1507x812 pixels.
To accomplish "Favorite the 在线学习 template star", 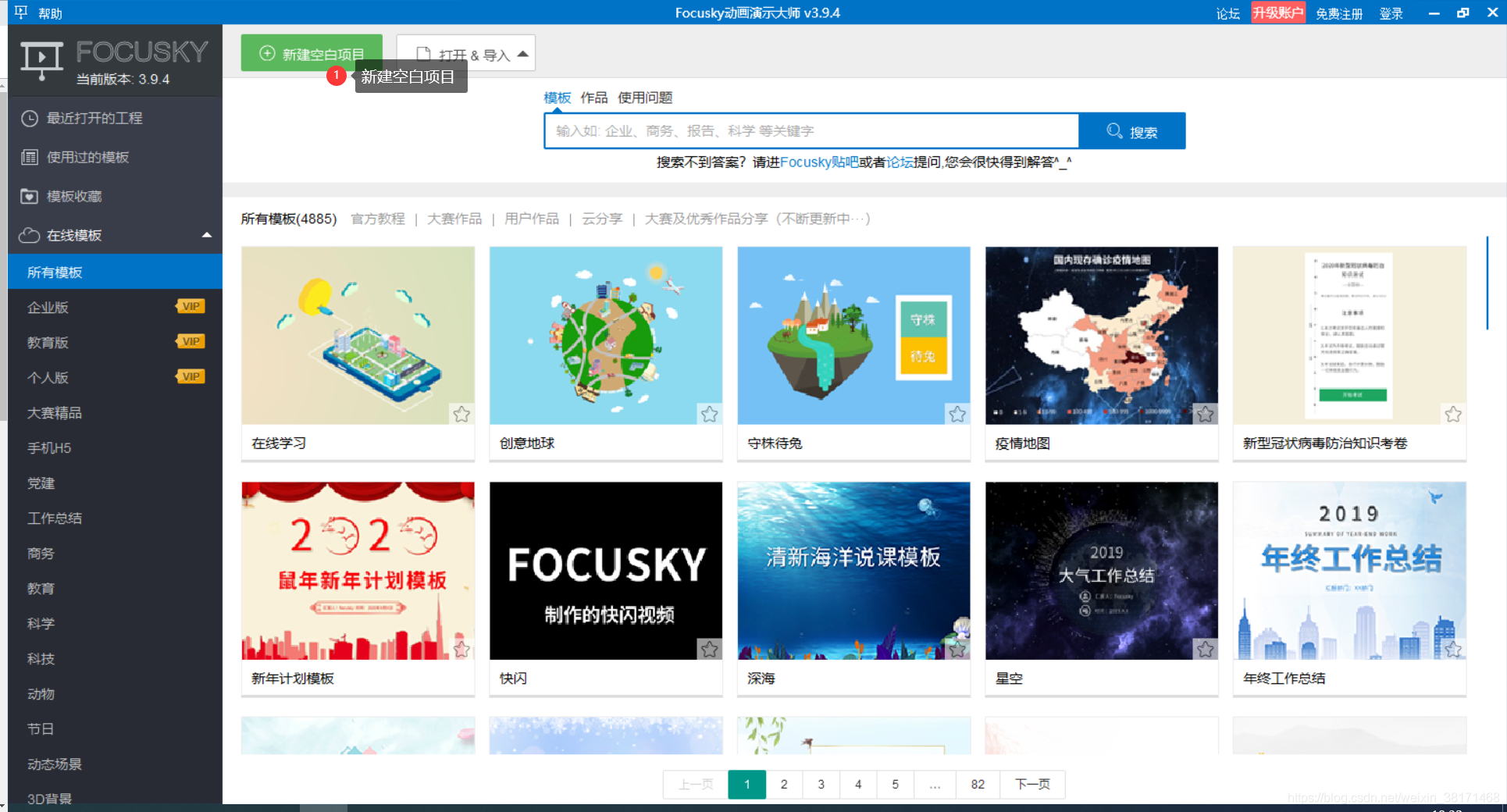I will [461, 414].
